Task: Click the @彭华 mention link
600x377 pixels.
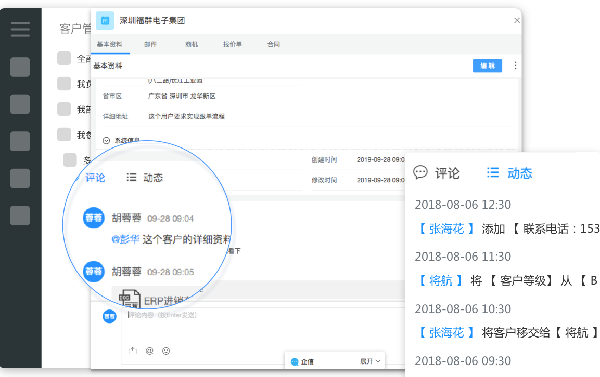Action: [125, 240]
